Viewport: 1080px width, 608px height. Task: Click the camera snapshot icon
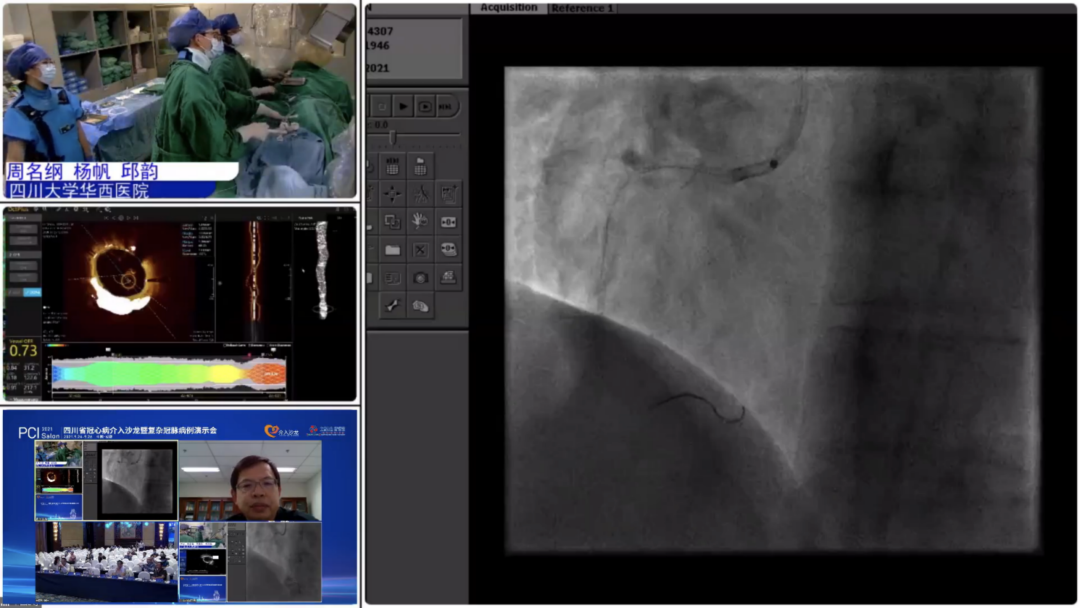420,278
